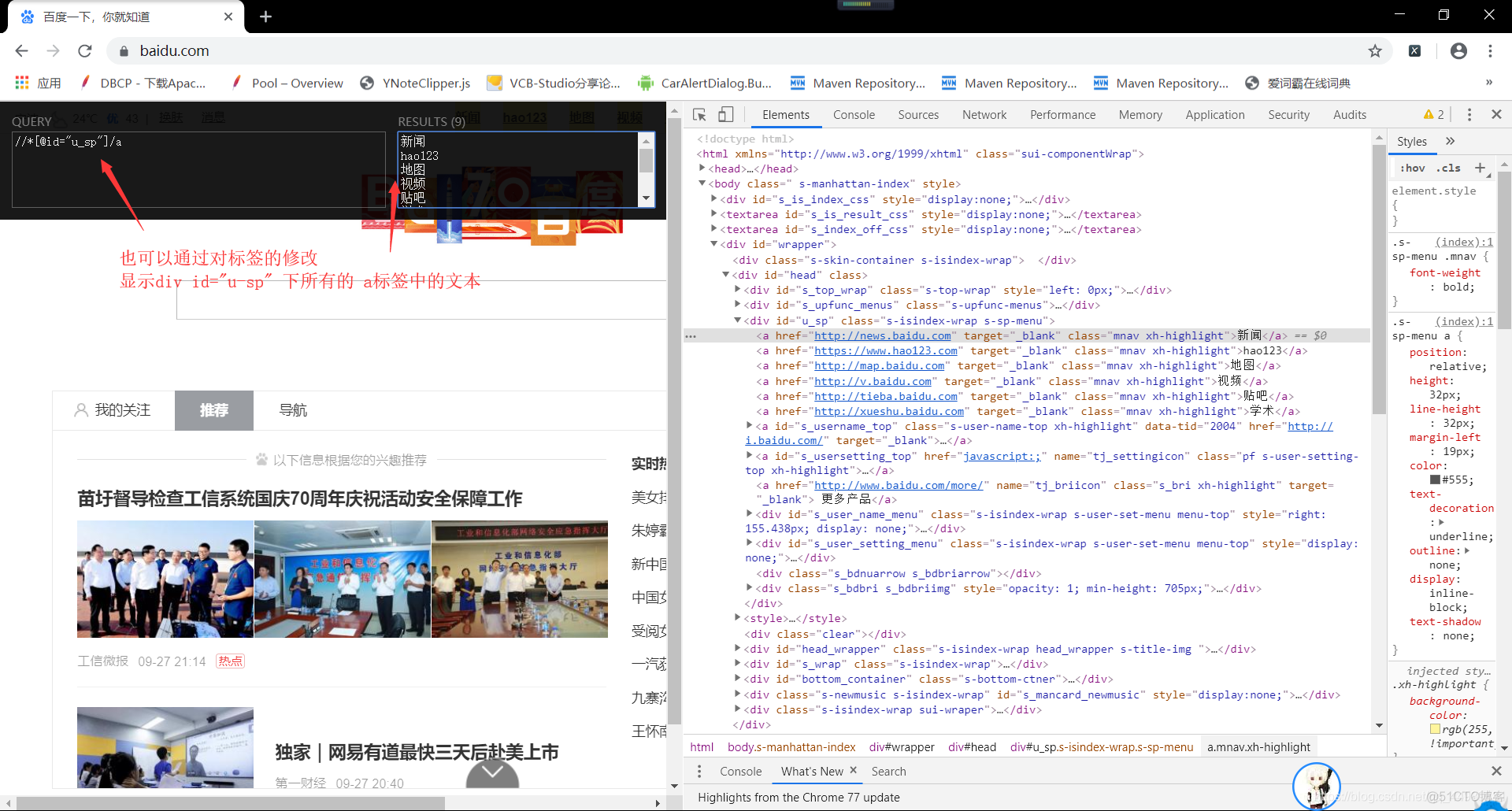This screenshot has height=811, width=1512.
Task: Click the page vertical scrollbar down arrow
Action: 674,786
